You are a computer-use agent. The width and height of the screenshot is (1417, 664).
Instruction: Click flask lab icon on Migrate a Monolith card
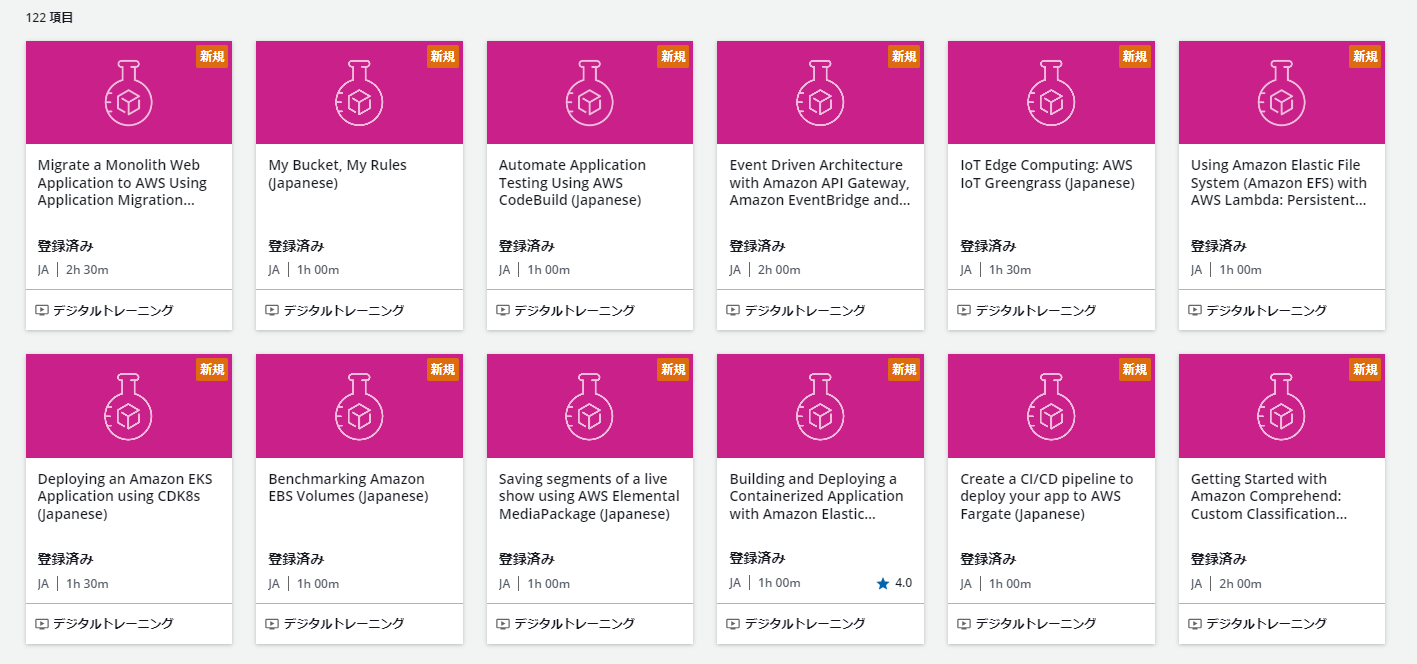[x=128, y=92]
